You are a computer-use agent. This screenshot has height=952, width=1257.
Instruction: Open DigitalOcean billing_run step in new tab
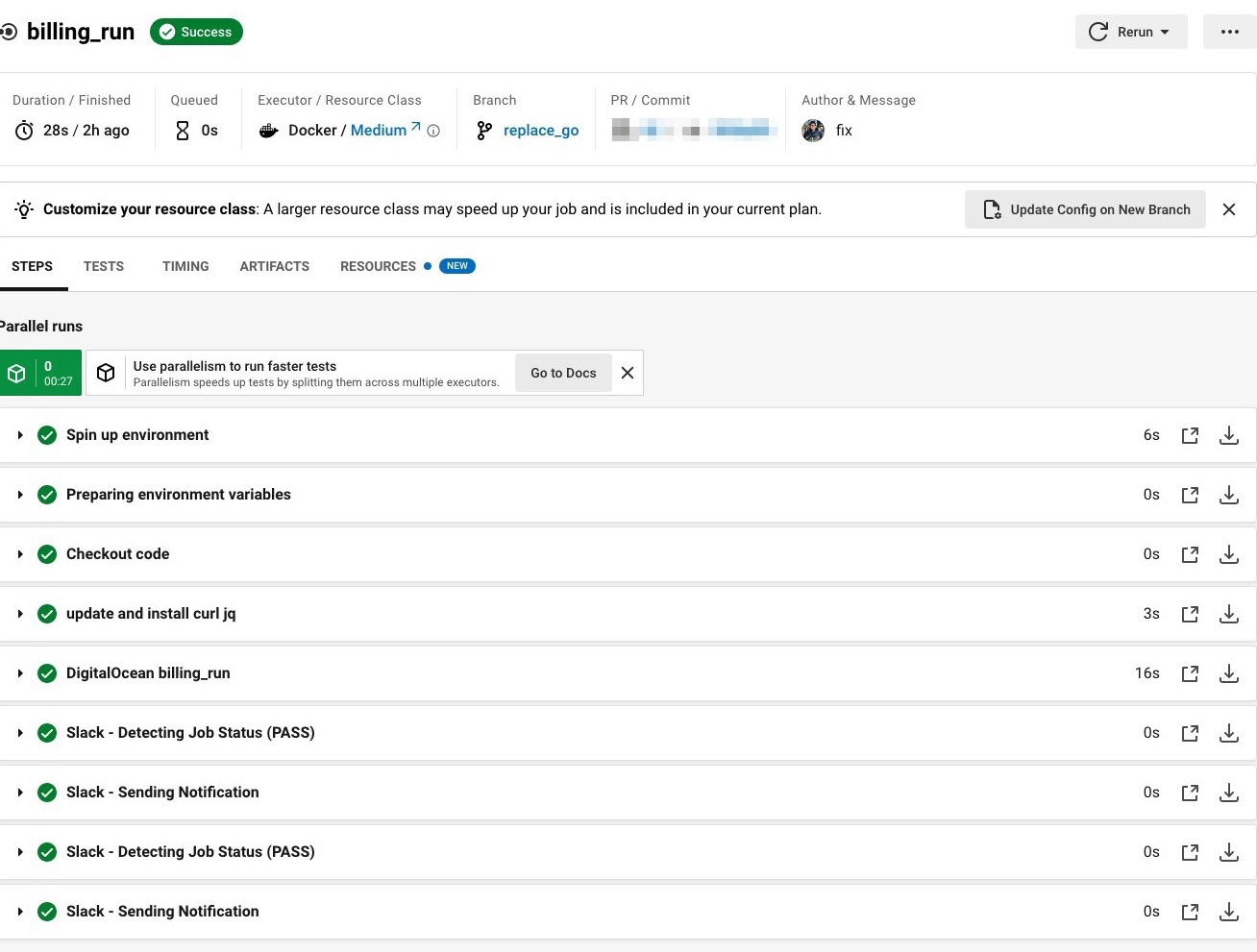[x=1190, y=673]
